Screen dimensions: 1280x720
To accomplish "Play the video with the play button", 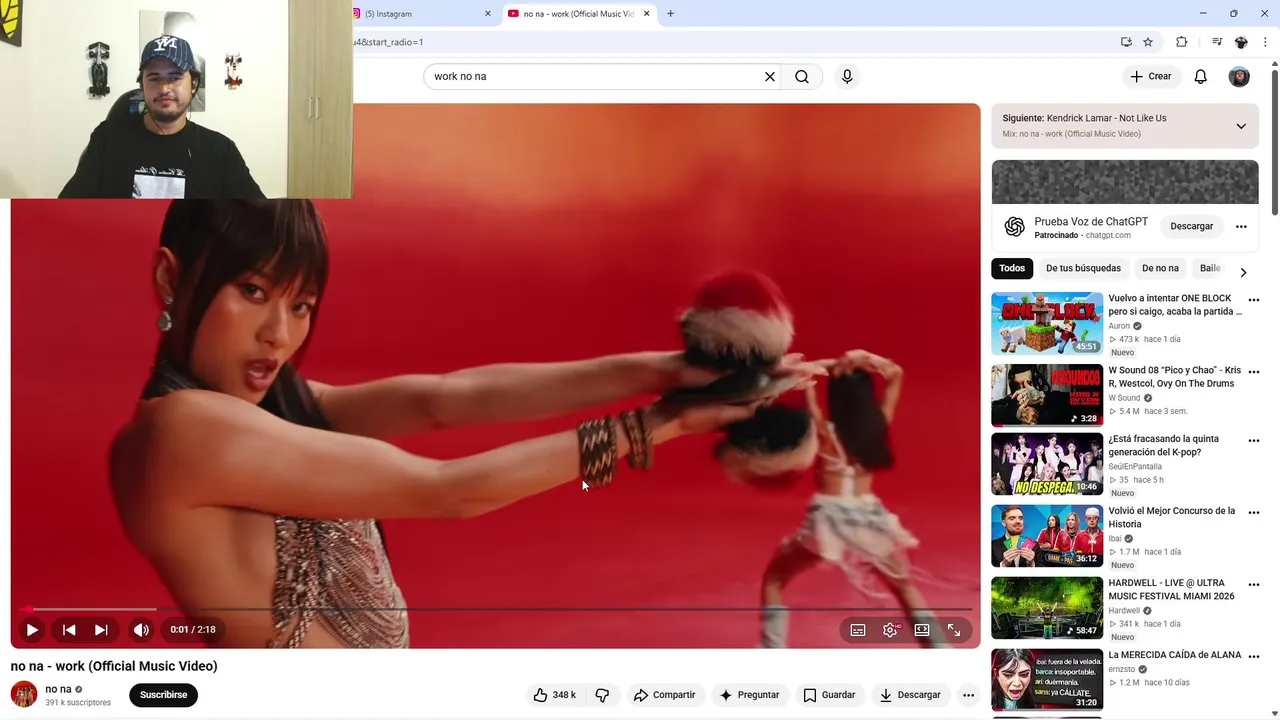I will (x=32, y=630).
